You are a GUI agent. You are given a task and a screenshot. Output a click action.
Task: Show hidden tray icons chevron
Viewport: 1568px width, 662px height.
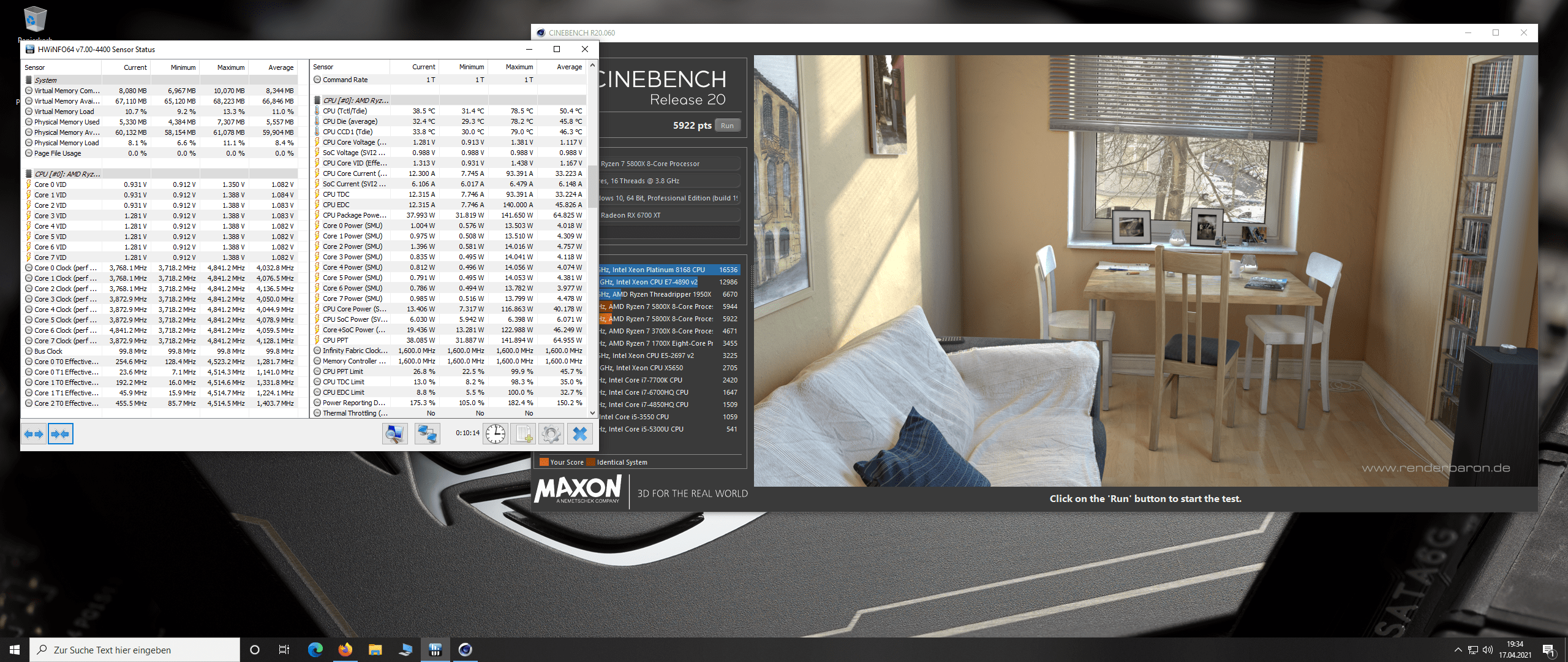1458,650
